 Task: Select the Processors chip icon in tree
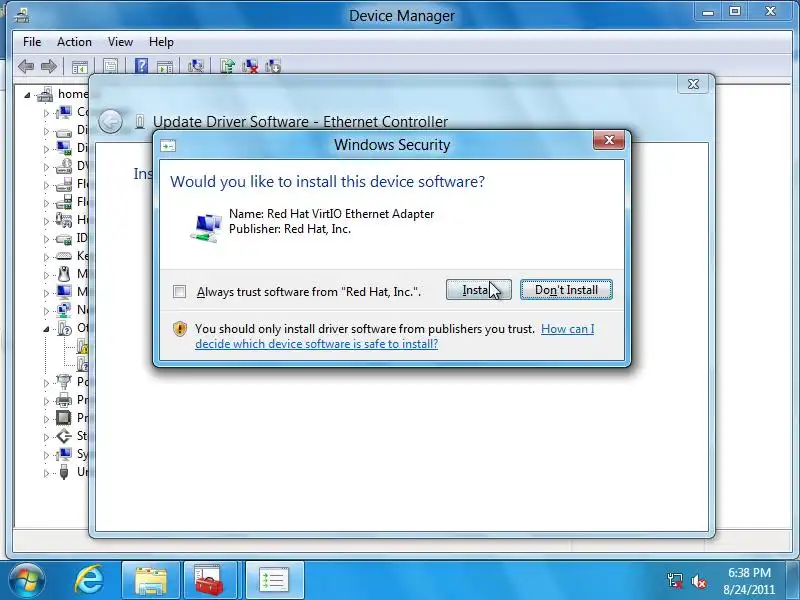tap(64, 418)
